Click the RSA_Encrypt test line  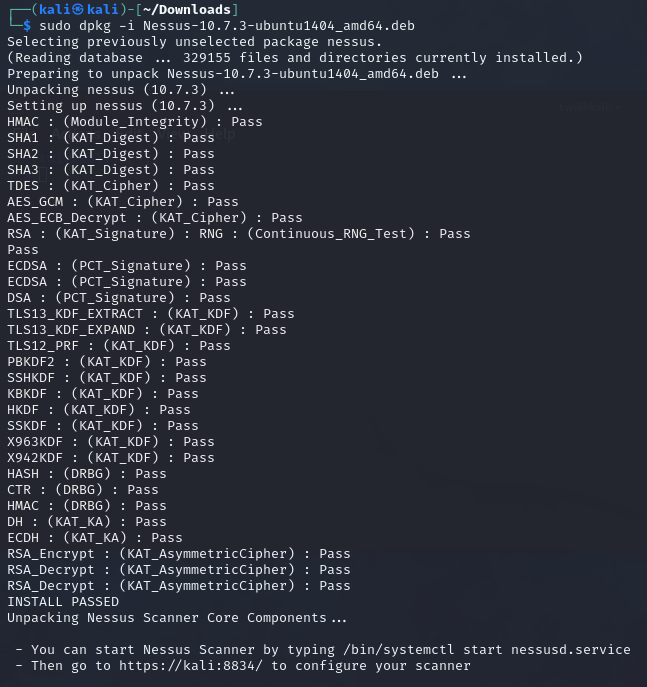178,553
